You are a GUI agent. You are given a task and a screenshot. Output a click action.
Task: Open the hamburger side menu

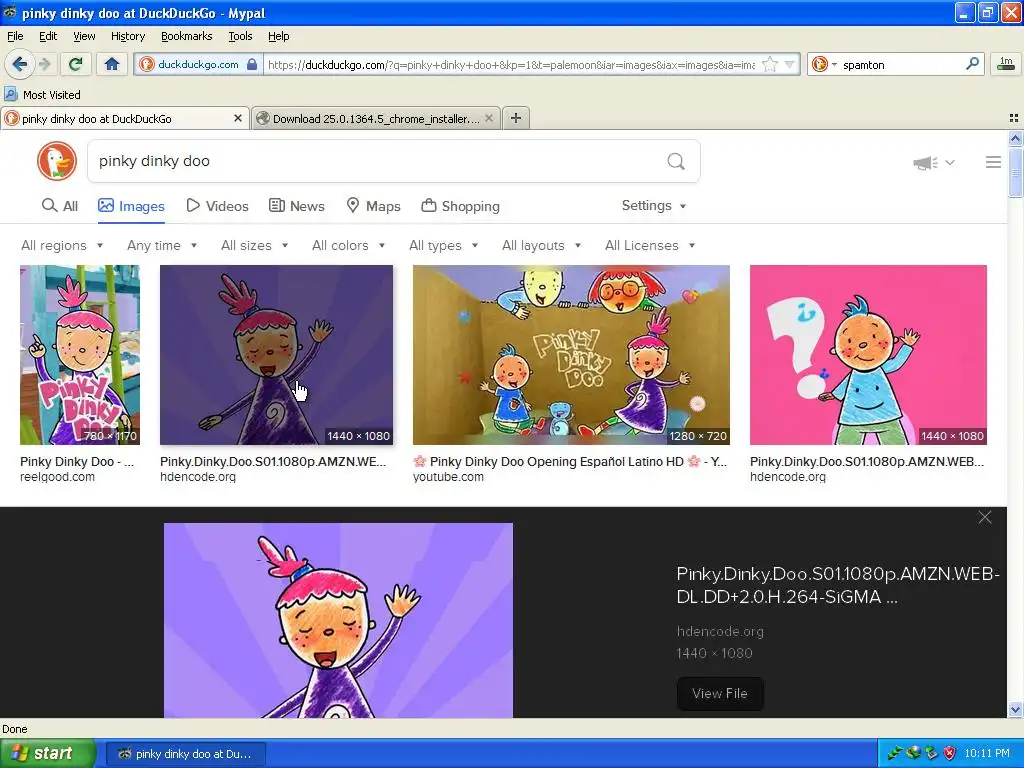pos(993,162)
